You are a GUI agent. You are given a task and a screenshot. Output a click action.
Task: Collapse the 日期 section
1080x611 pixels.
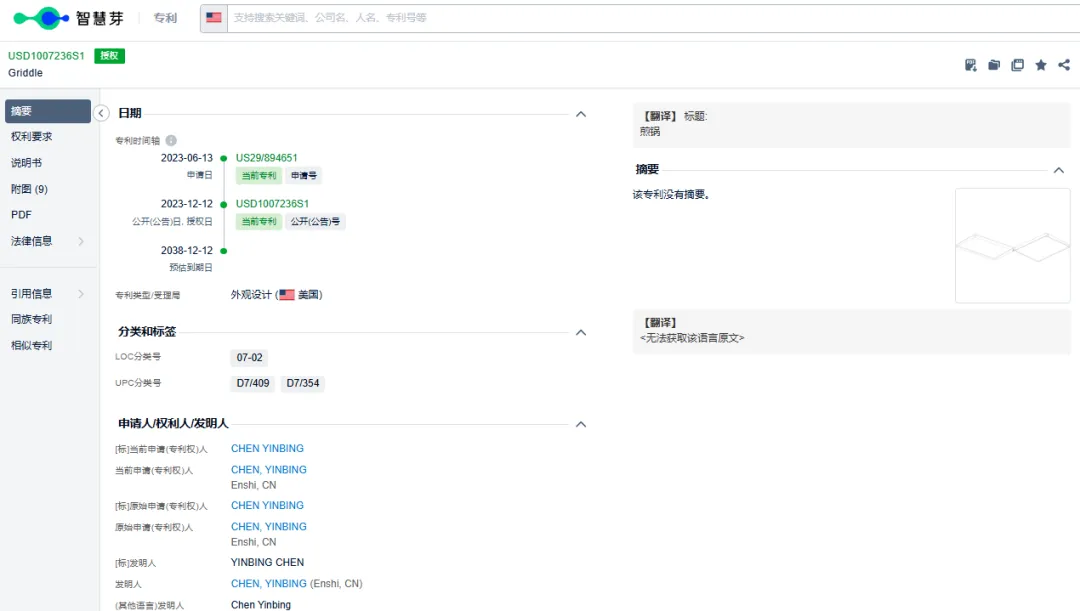coord(581,114)
